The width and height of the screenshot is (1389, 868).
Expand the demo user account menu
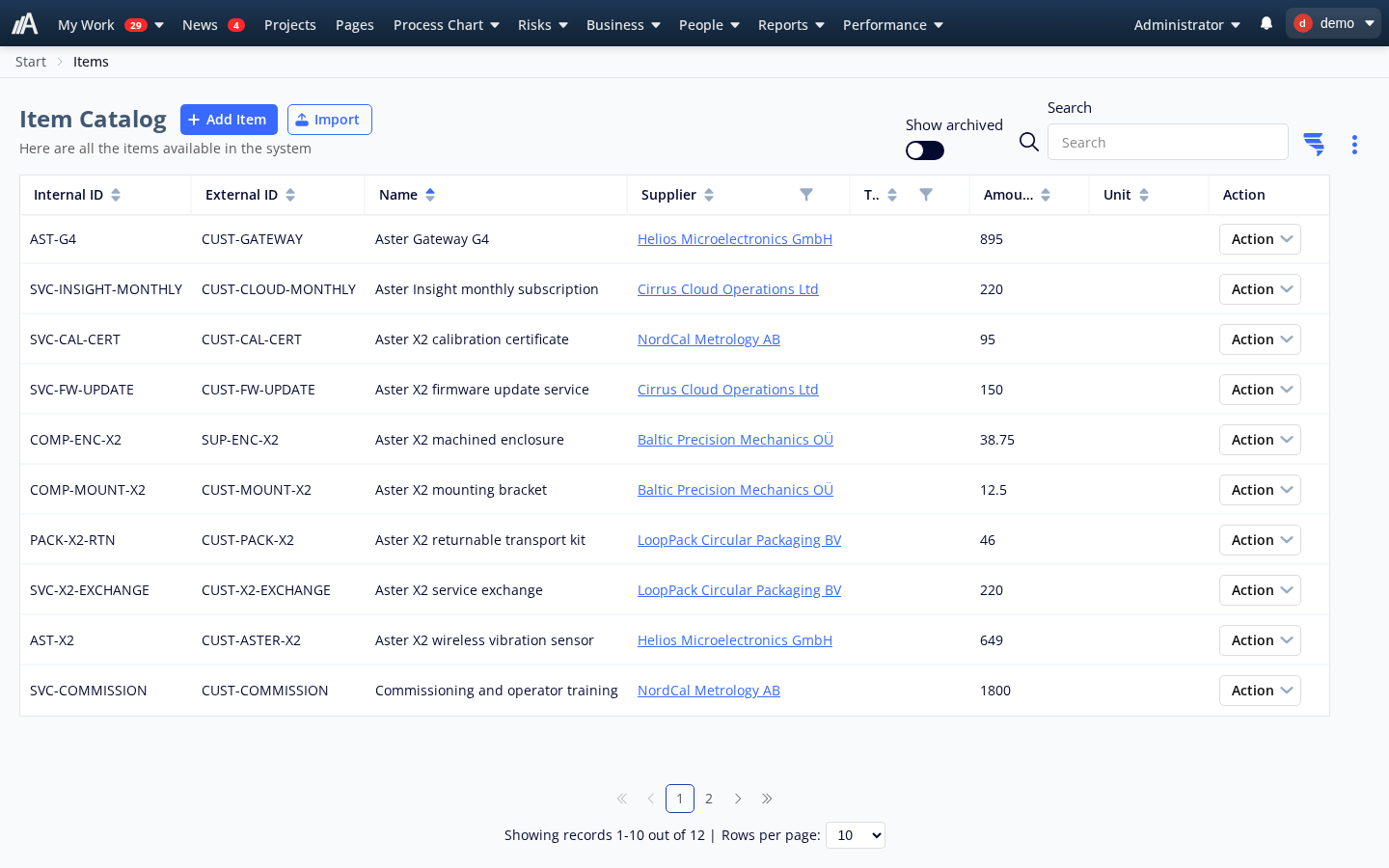point(1333,23)
